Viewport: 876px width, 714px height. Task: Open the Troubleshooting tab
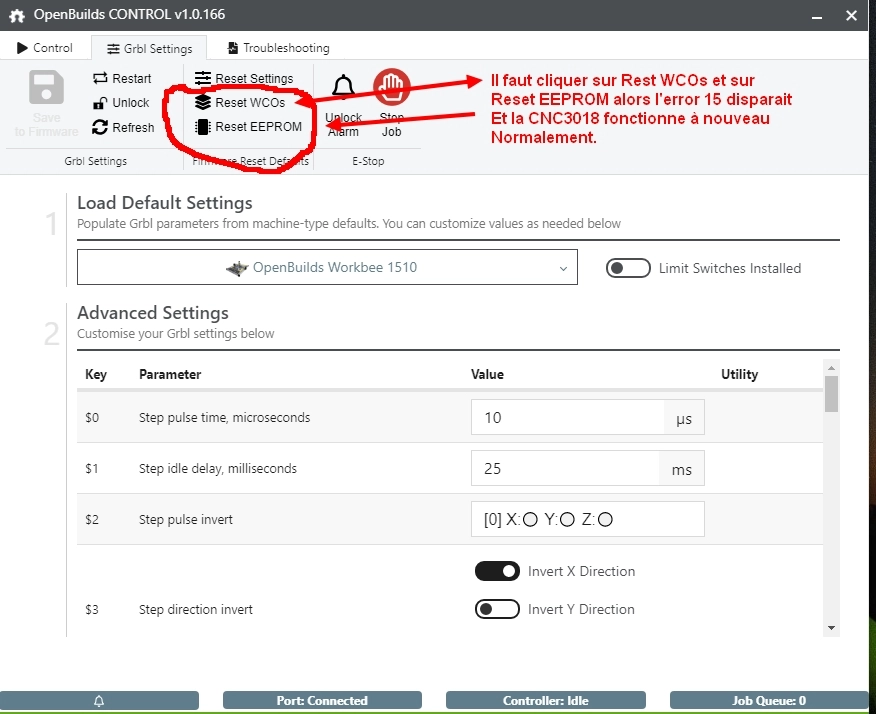click(x=278, y=48)
